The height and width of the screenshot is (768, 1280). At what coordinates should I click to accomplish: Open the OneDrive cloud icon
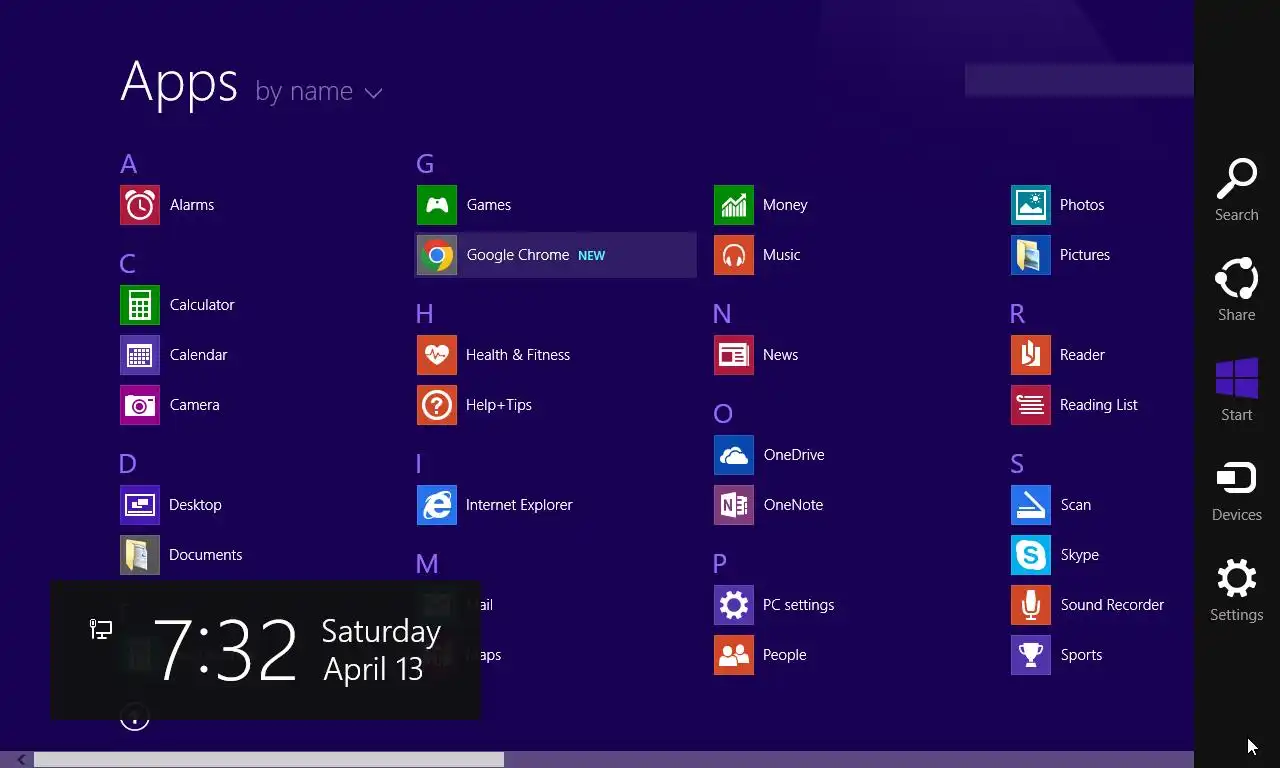click(734, 455)
